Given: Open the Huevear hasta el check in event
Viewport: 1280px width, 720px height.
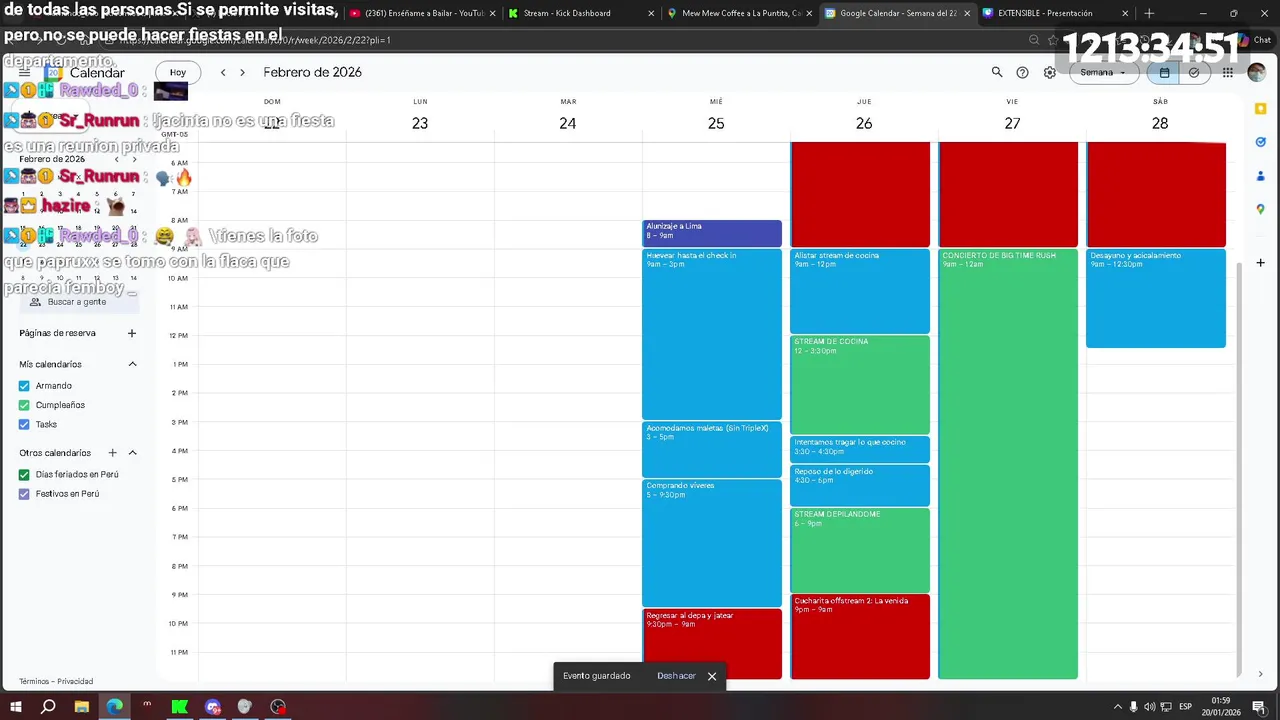Looking at the screenshot, I should [x=712, y=334].
